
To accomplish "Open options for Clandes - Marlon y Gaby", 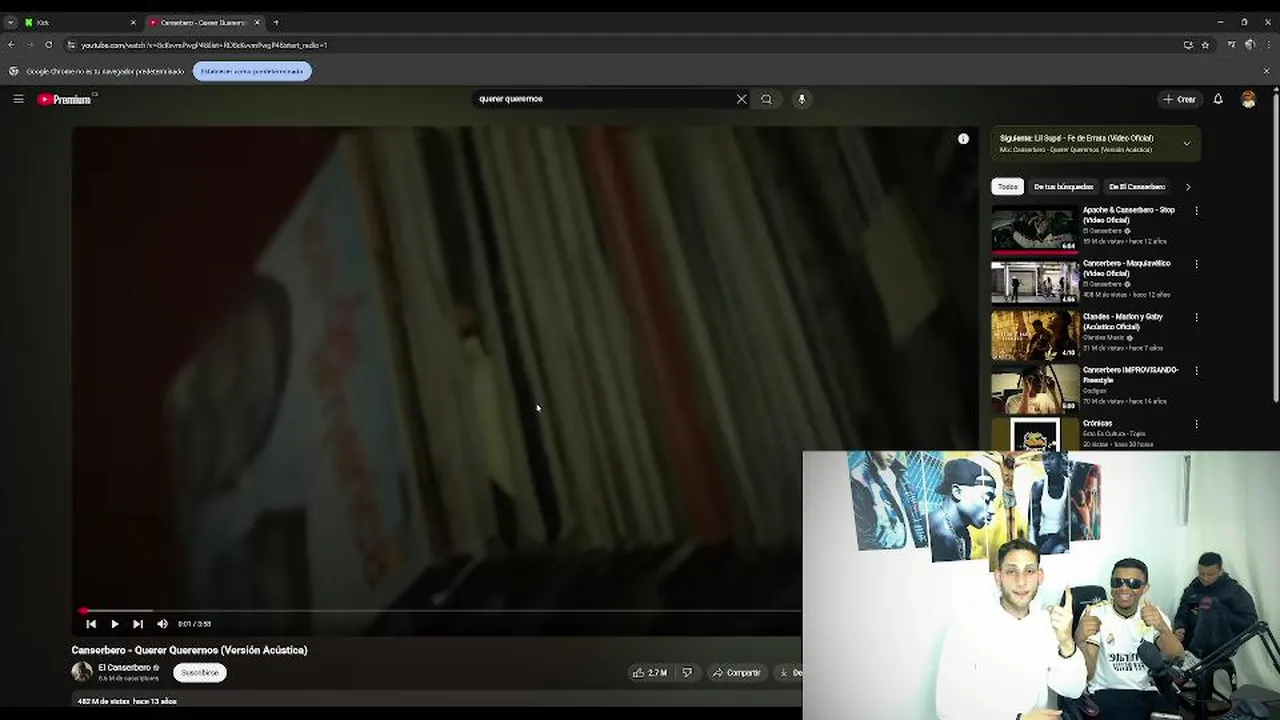I will (1196, 317).
